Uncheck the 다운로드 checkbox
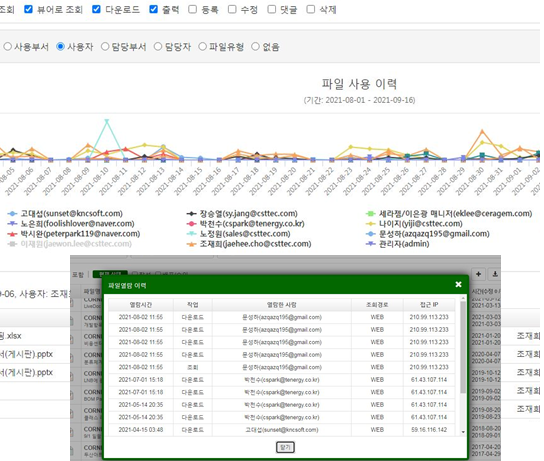The height and width of the screenshot is (461, 544). pos(96,9)
